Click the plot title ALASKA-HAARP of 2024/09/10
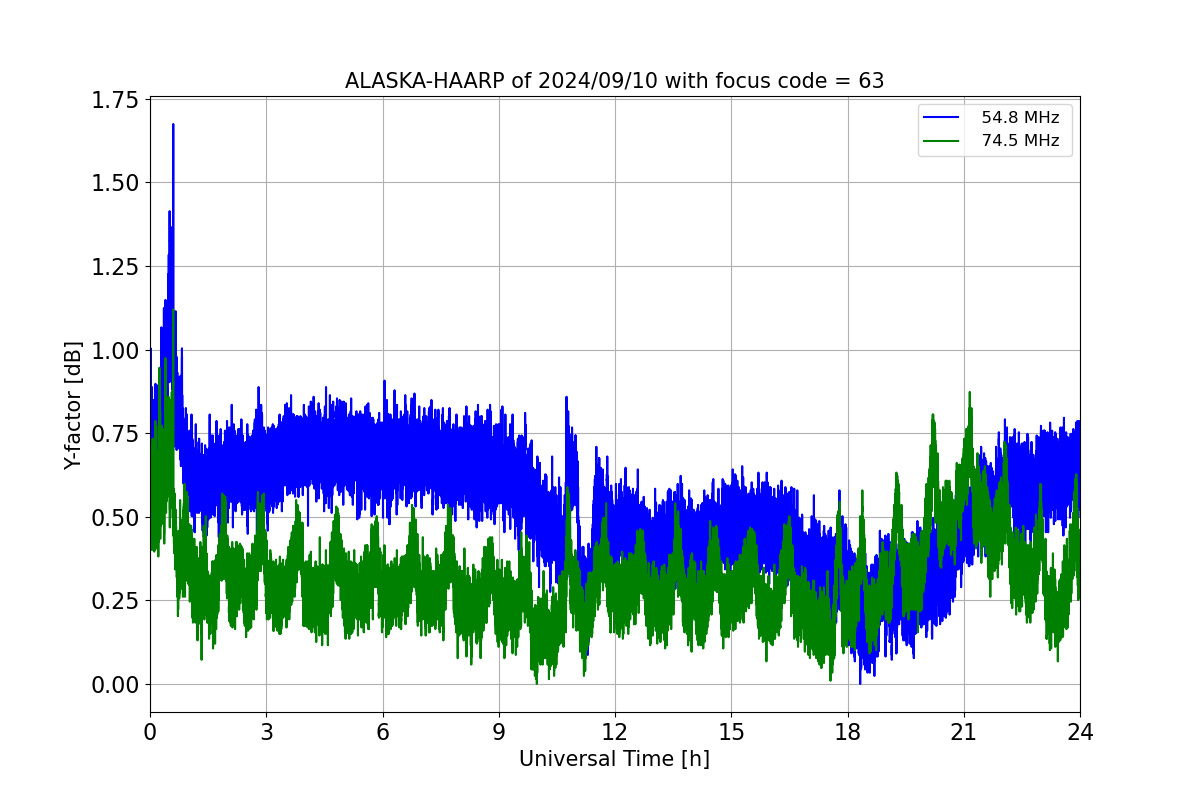 [x=614, y=81]
